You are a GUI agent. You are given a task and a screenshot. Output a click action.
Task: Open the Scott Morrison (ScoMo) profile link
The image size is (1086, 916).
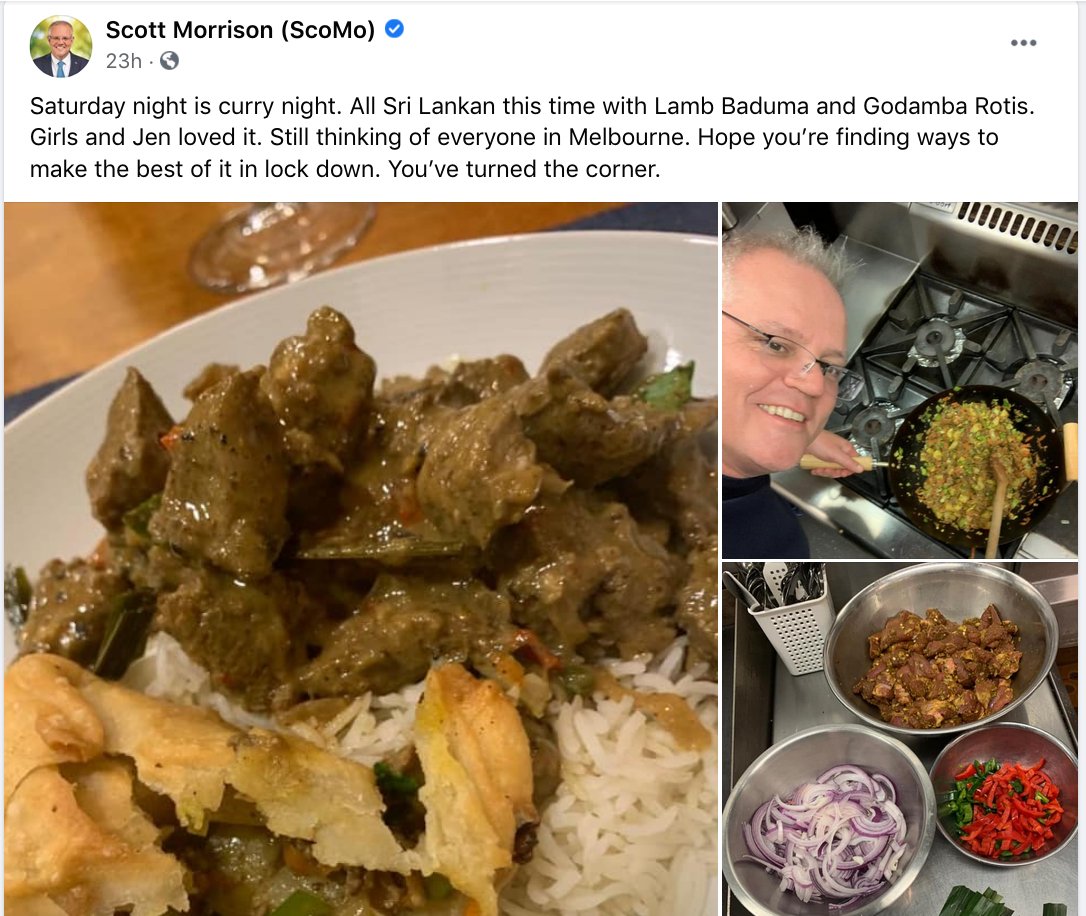[240, 30]
